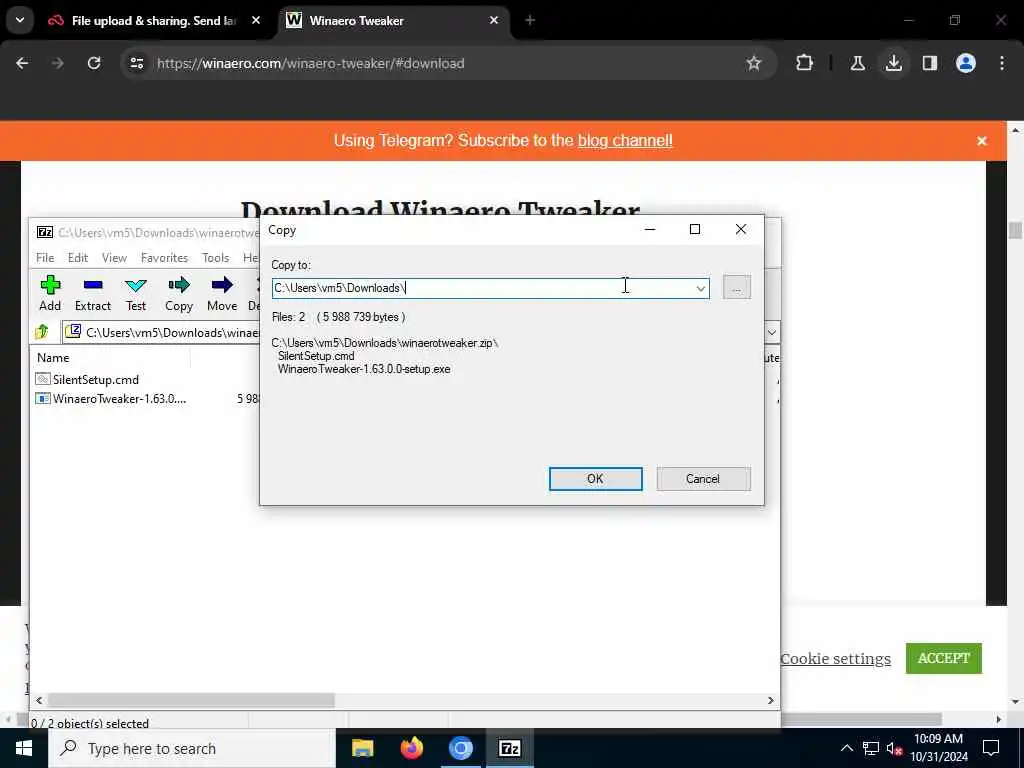Open Chrome Labs flask icon

point(857,63)
